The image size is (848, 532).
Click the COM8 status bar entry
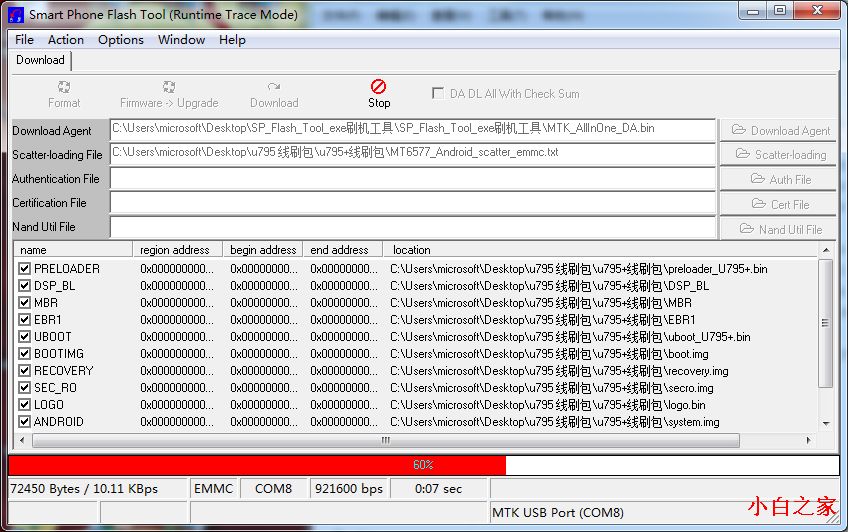coord(274,489)
